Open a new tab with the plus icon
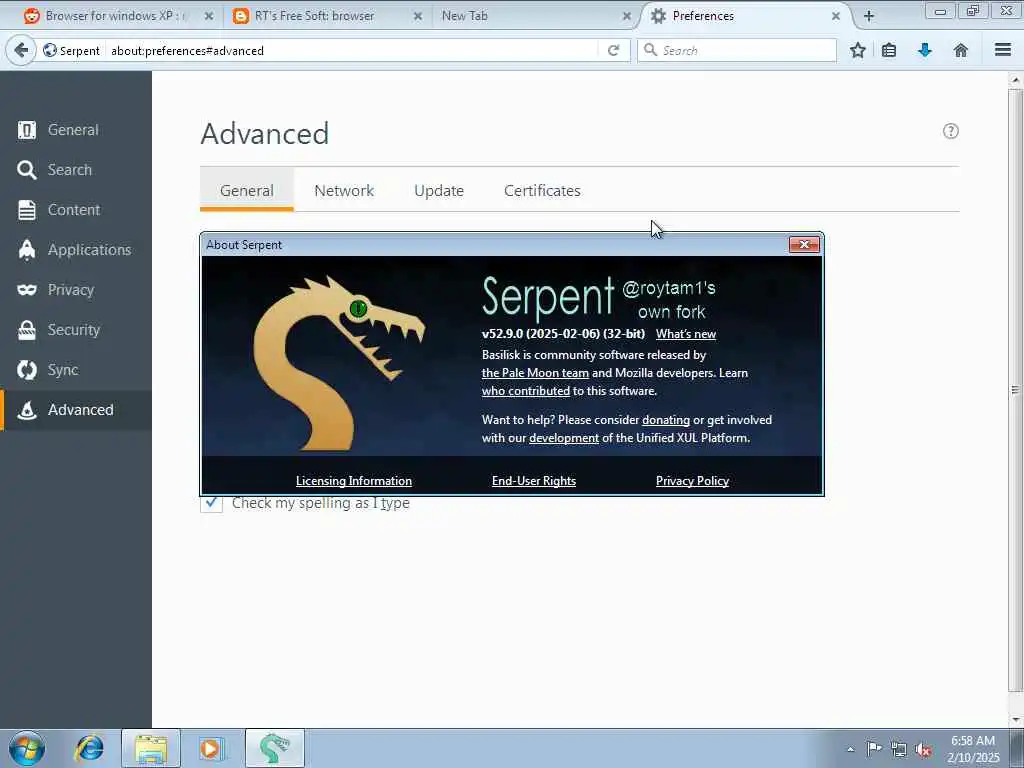This screenshot has width=1024, height=768. pyautogui.click(x=869, y=16)
